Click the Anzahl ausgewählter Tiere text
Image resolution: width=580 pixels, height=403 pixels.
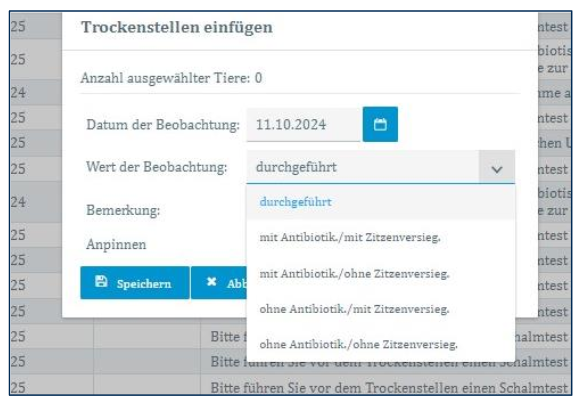(171, 78)
